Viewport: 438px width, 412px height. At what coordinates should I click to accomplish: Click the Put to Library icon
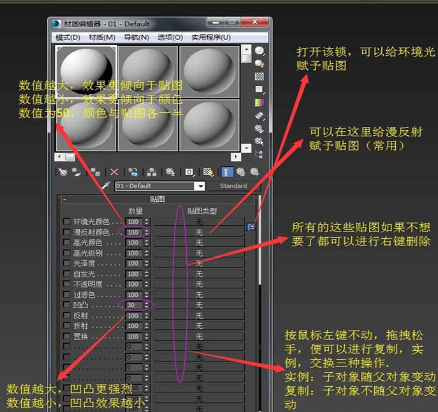(170, 172)
